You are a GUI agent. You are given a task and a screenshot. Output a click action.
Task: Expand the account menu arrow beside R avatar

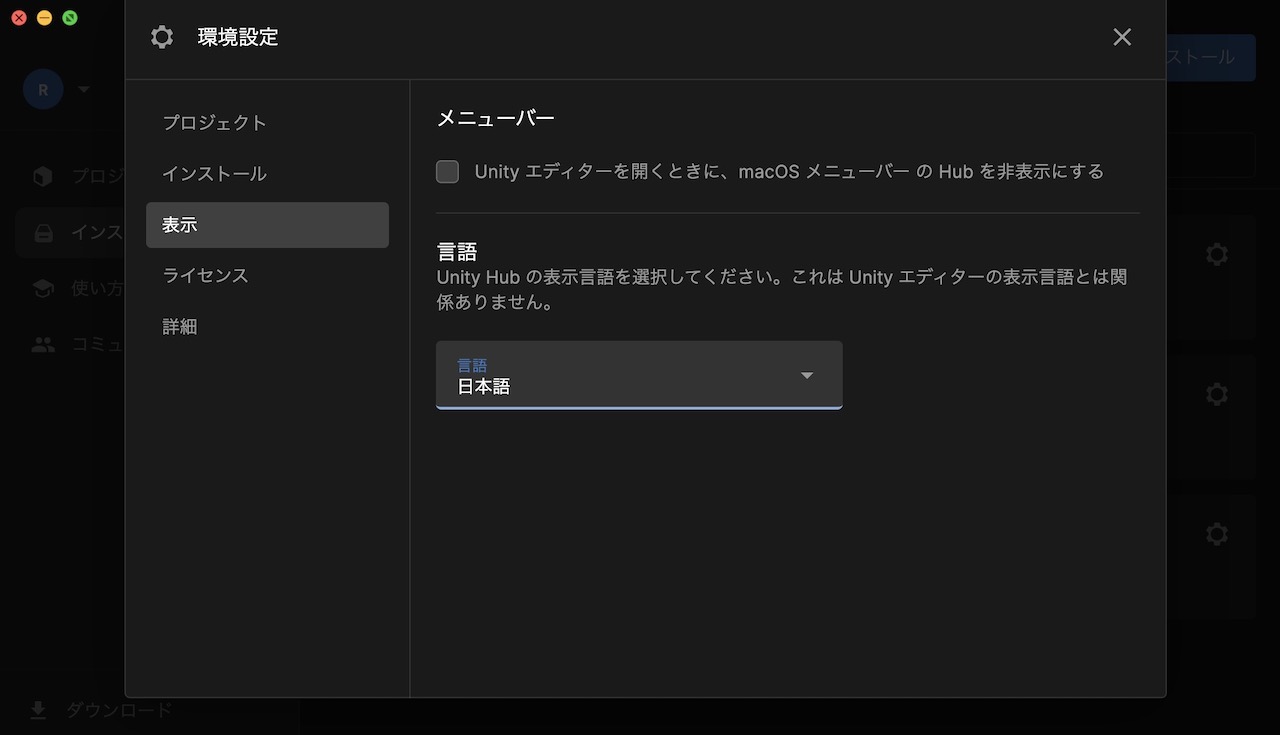83,89
